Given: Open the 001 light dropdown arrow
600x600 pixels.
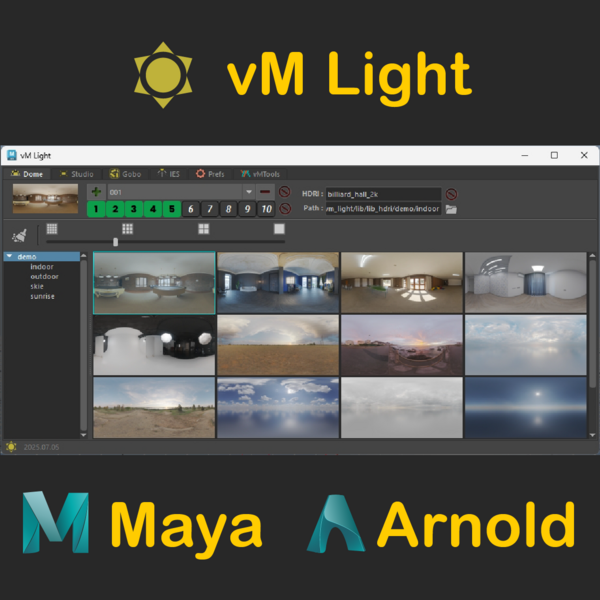Looking at the screenshot, I should [x=249, y=192].
